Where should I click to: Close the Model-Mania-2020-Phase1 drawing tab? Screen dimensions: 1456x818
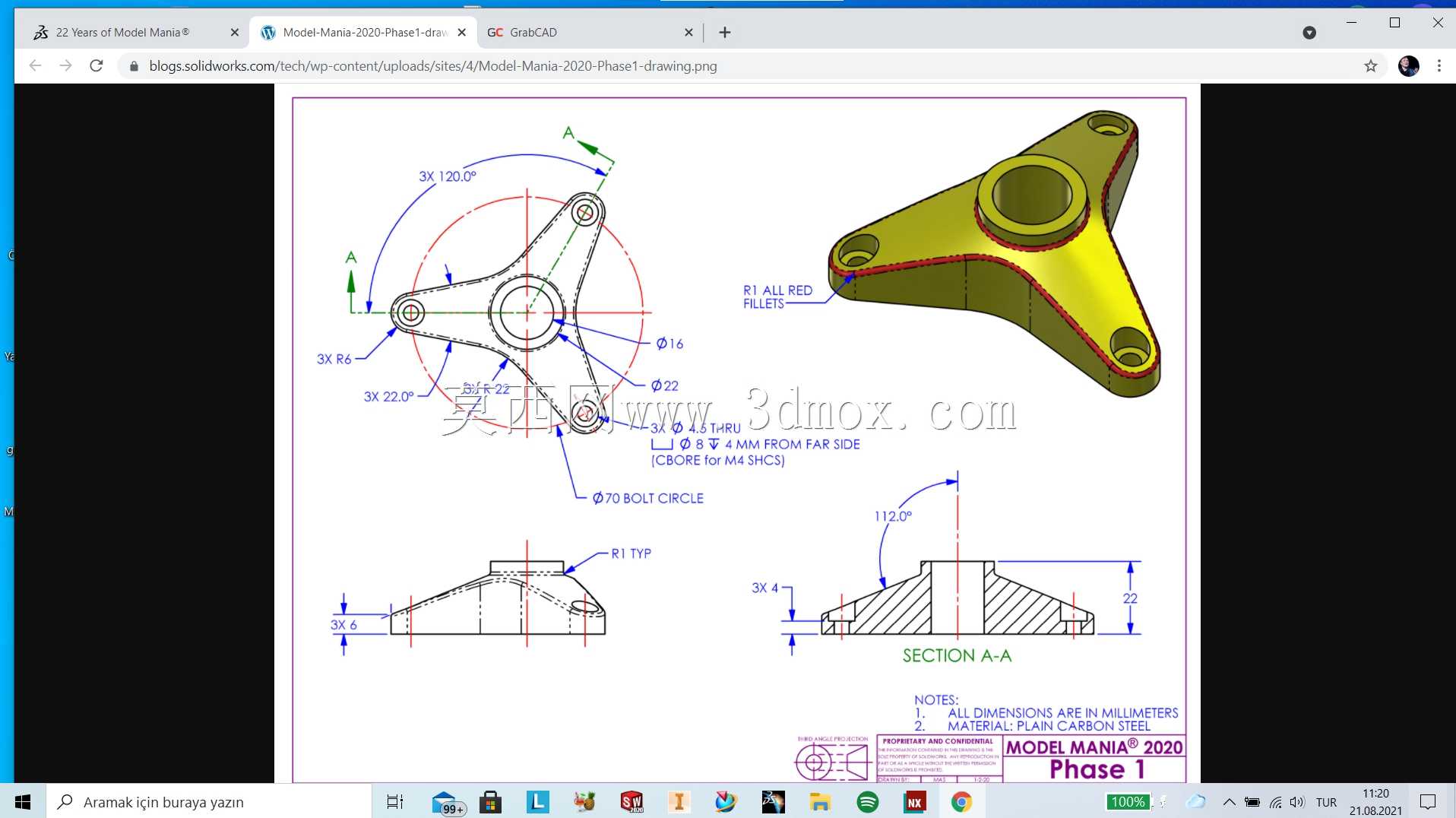461,33
